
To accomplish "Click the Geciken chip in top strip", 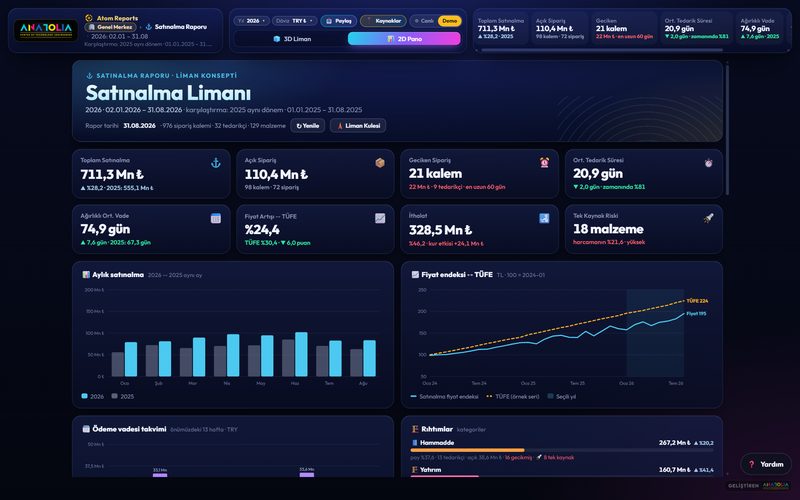I will click(624, 29).
